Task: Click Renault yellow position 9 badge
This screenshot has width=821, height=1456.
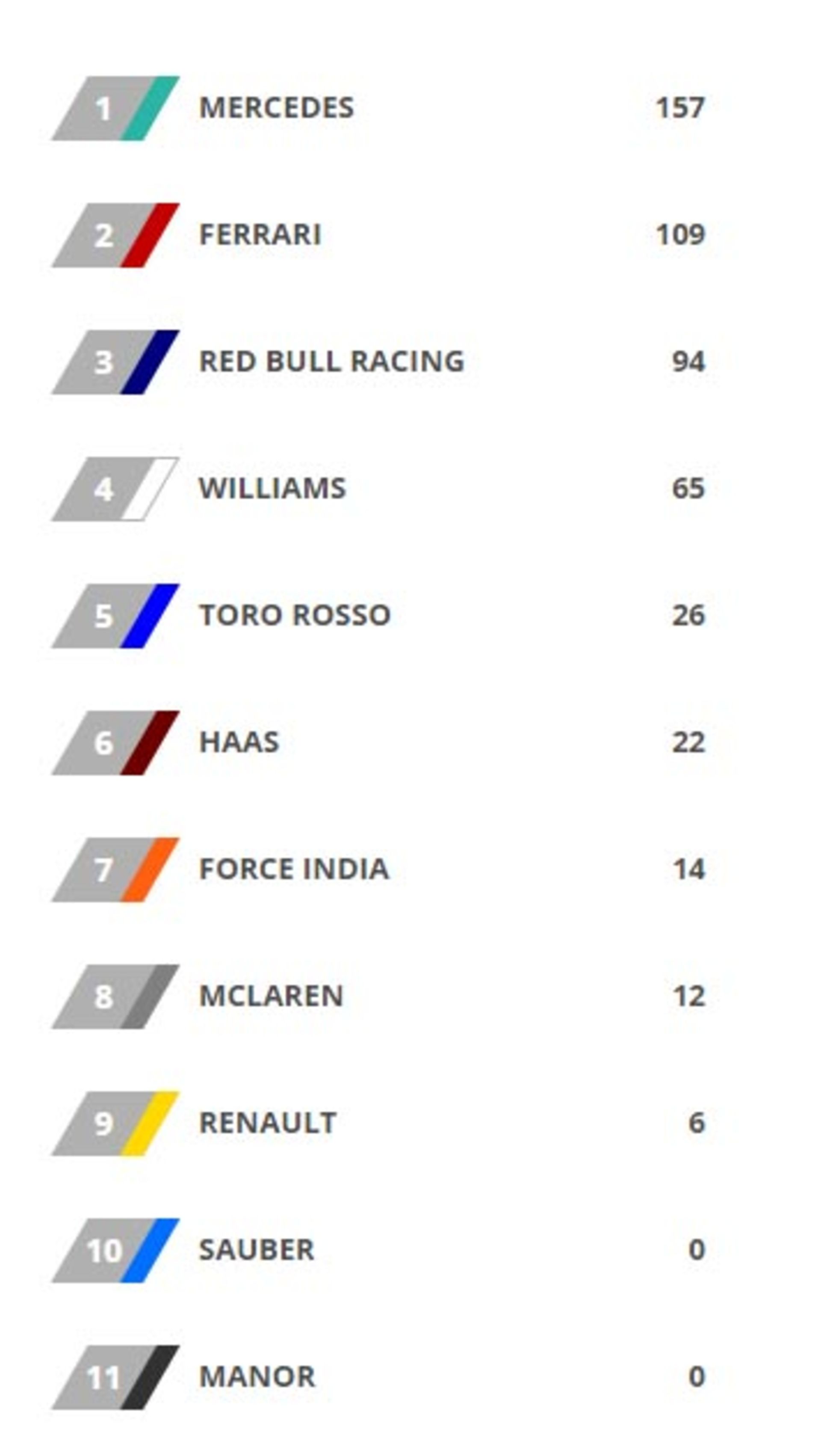Action: pyautogui.click(x=115, y=1123)
